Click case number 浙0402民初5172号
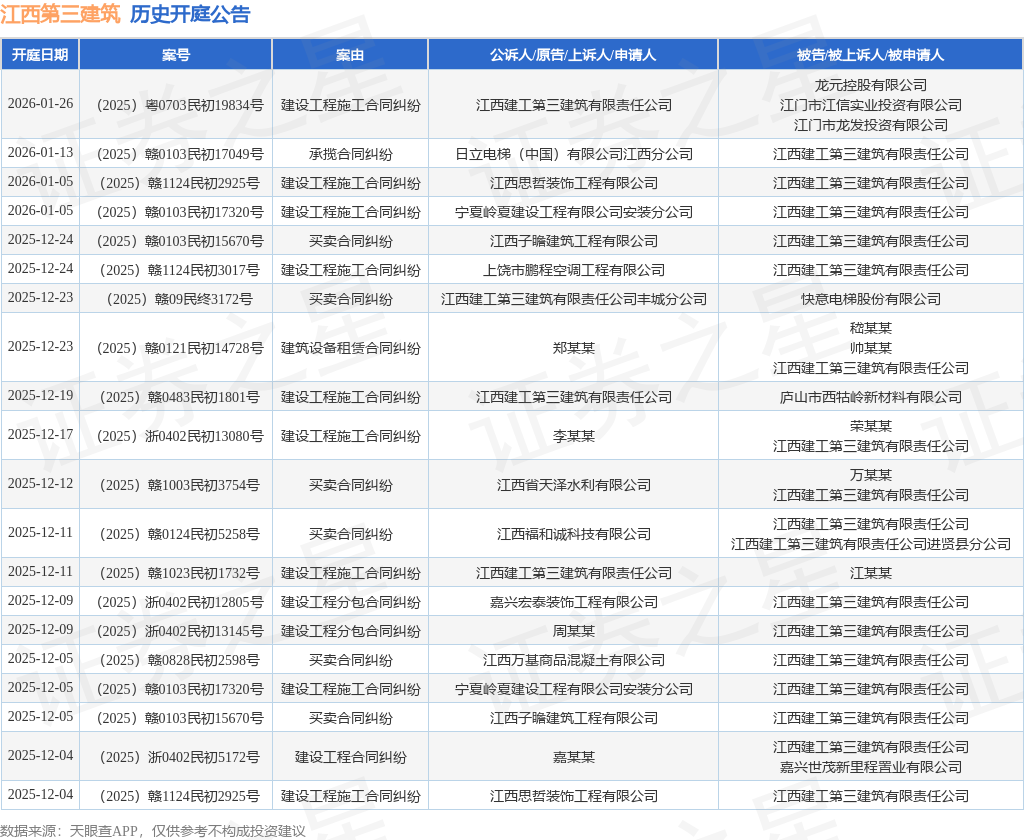This screenshot has width=1024, height=840. (x=180, y=758)
